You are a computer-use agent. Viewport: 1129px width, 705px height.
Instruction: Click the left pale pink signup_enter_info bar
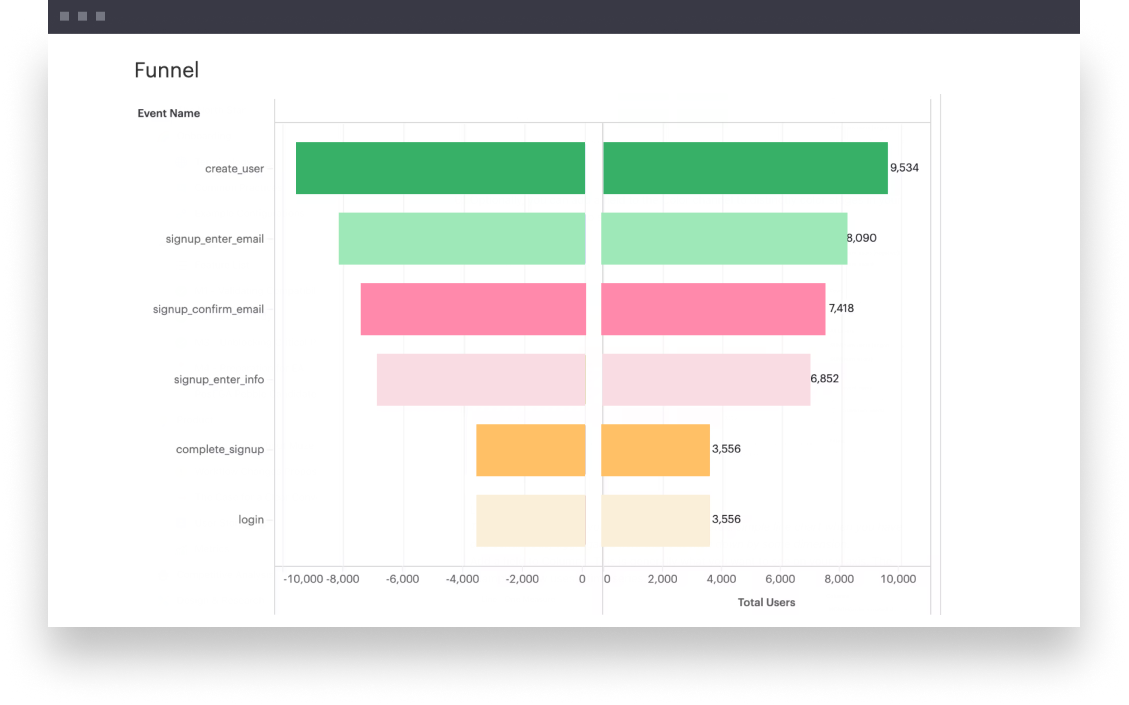point(481,380)
